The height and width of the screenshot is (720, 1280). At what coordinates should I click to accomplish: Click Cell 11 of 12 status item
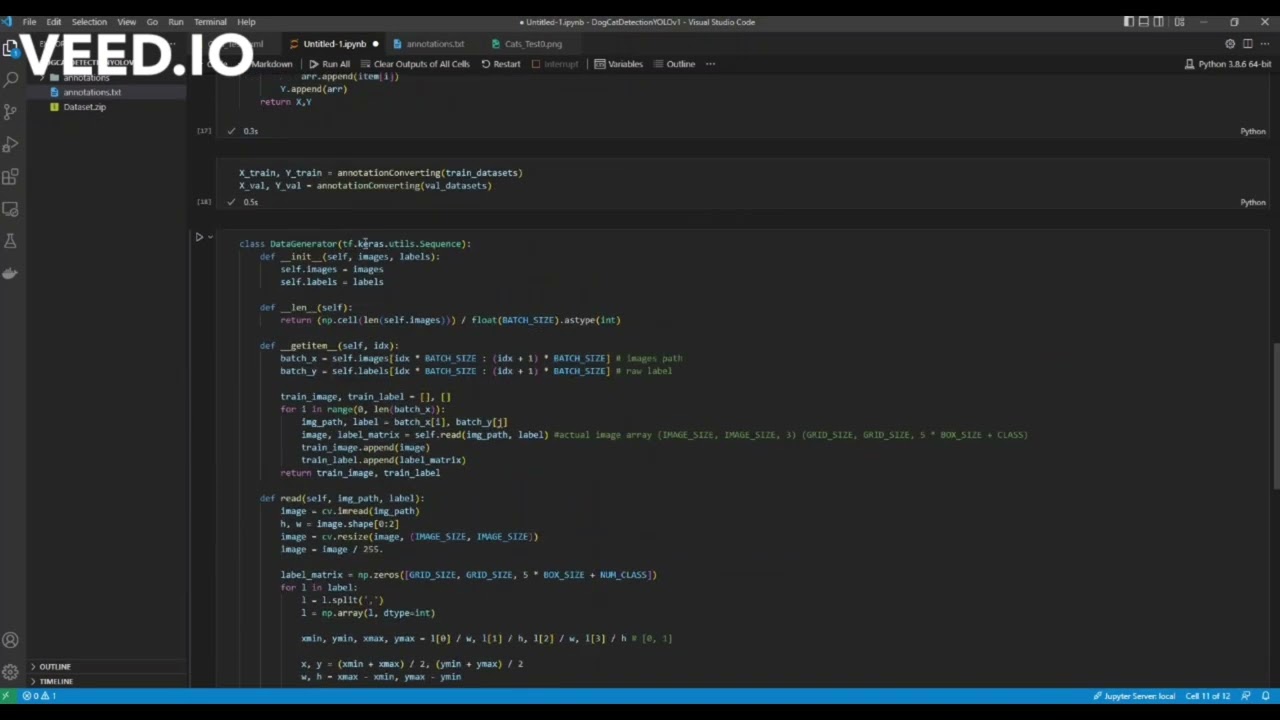pyautogui.click(x=1208, y=696)
